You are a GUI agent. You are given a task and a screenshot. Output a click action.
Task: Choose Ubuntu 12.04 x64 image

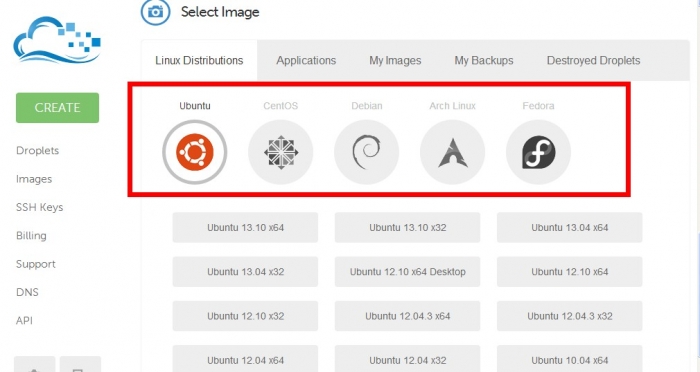point(246,359)
